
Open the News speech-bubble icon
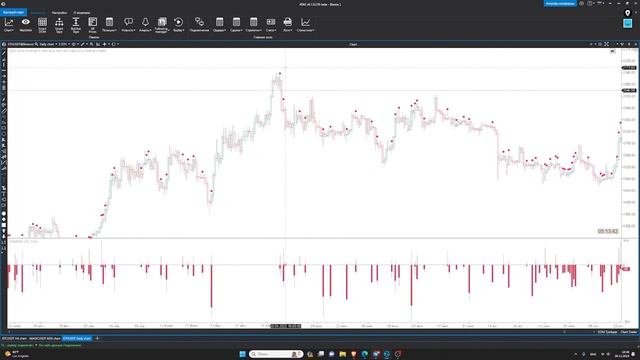click(128, 24)
